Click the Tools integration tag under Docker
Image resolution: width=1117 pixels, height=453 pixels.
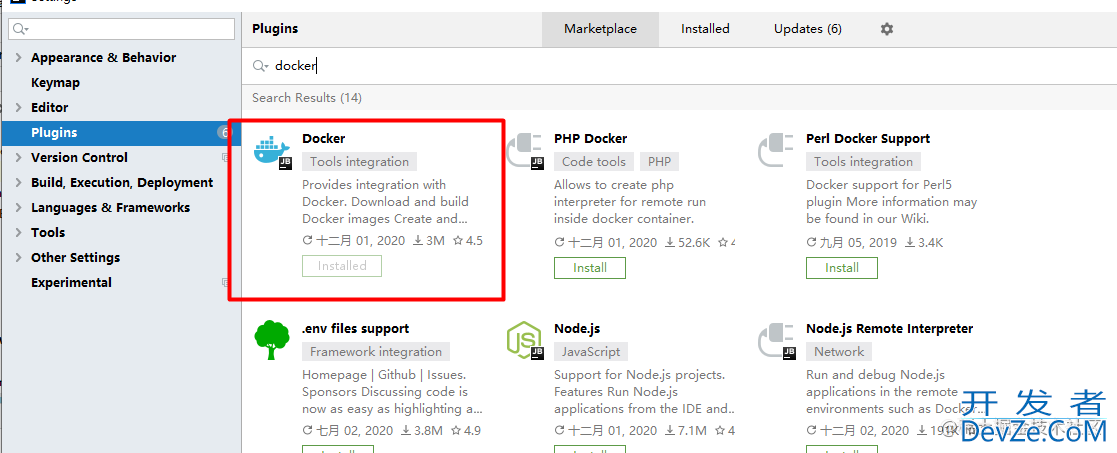point(360,162)
